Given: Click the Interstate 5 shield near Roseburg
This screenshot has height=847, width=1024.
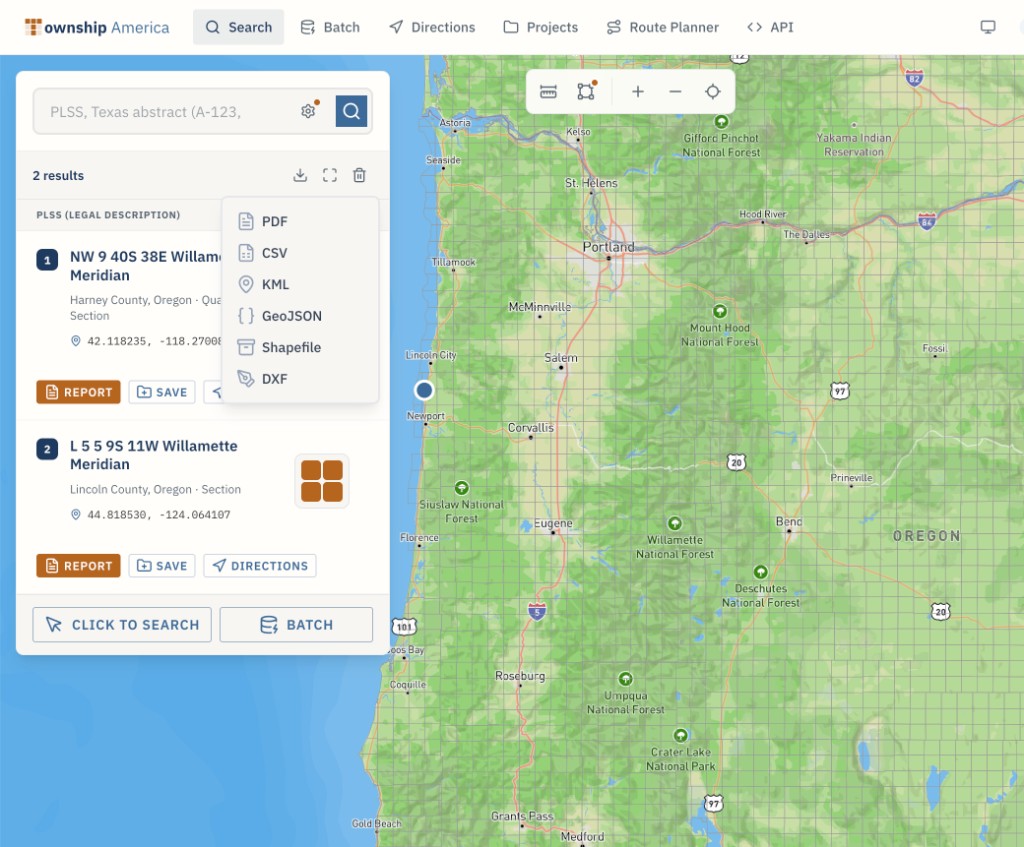Looking at the screenshot, I should 537,611.
